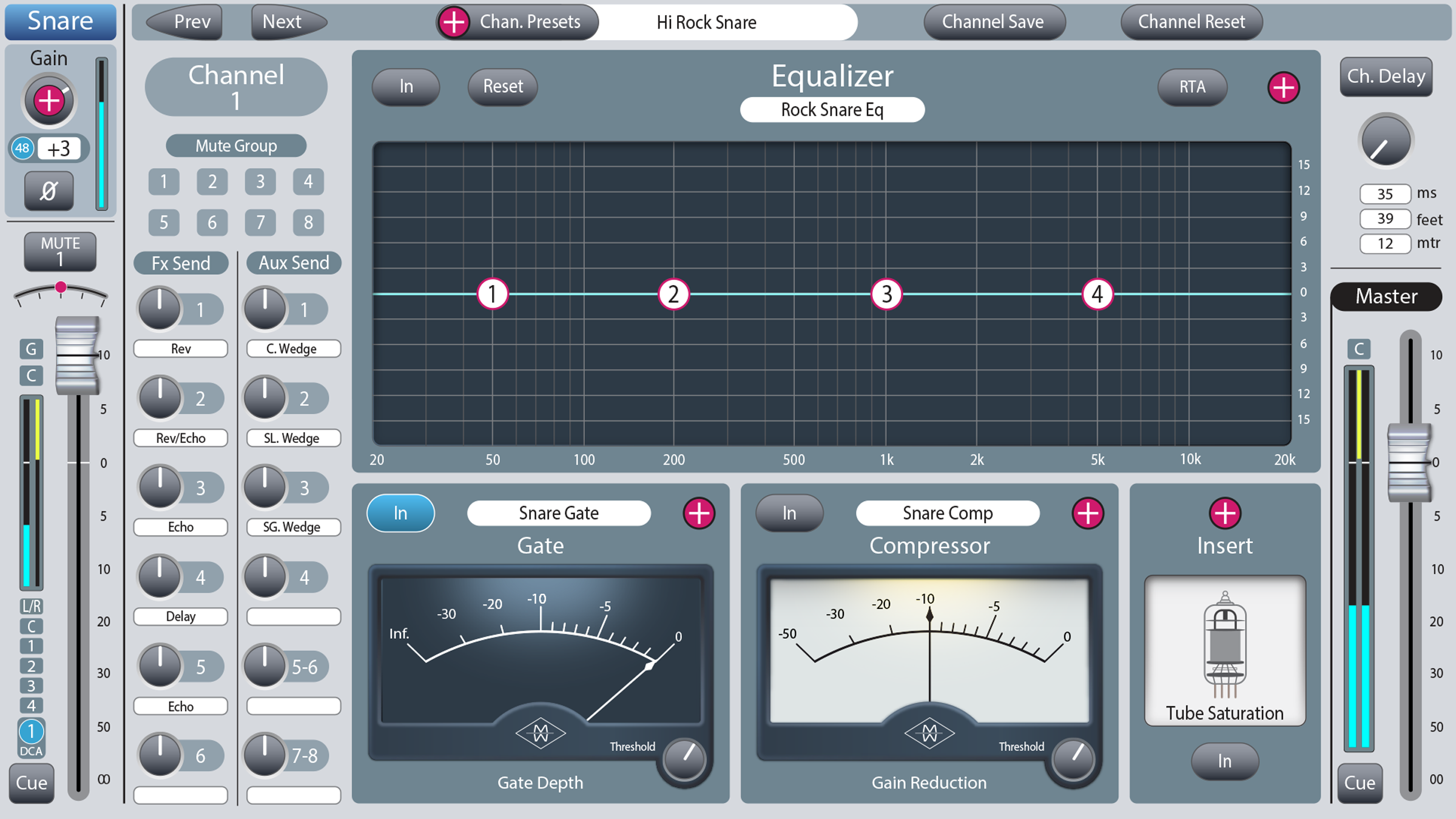
Task: Open Chan. Presets with pink plus
Action: (x=454, y=22)
